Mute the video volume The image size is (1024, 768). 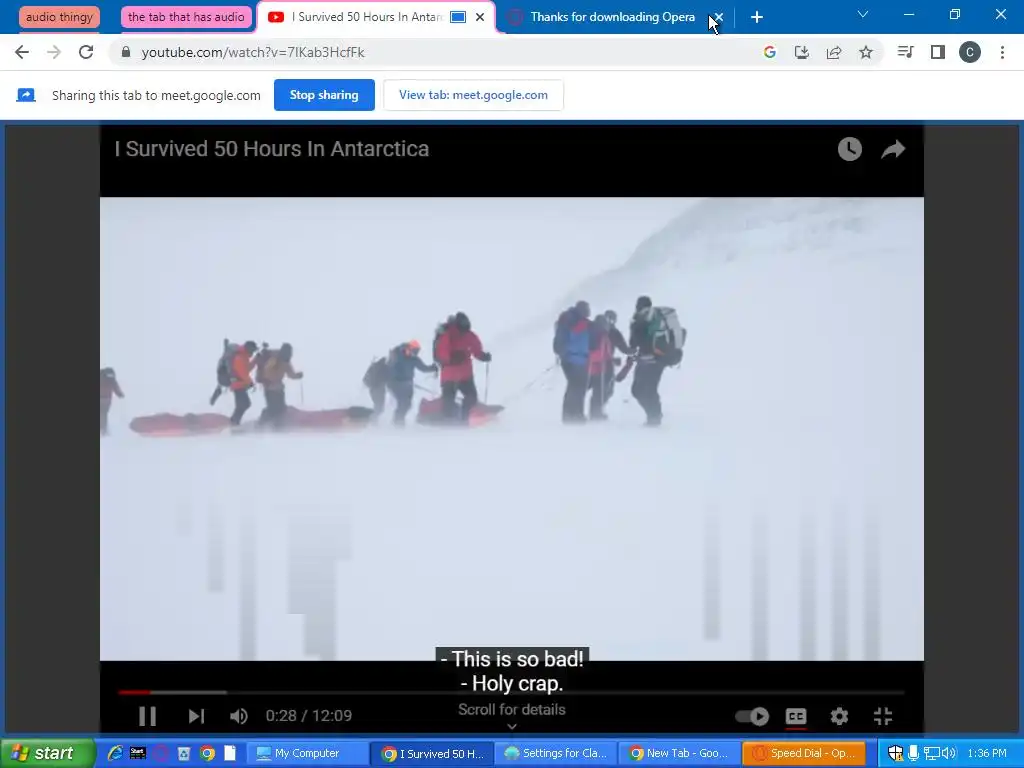[238, 716]
